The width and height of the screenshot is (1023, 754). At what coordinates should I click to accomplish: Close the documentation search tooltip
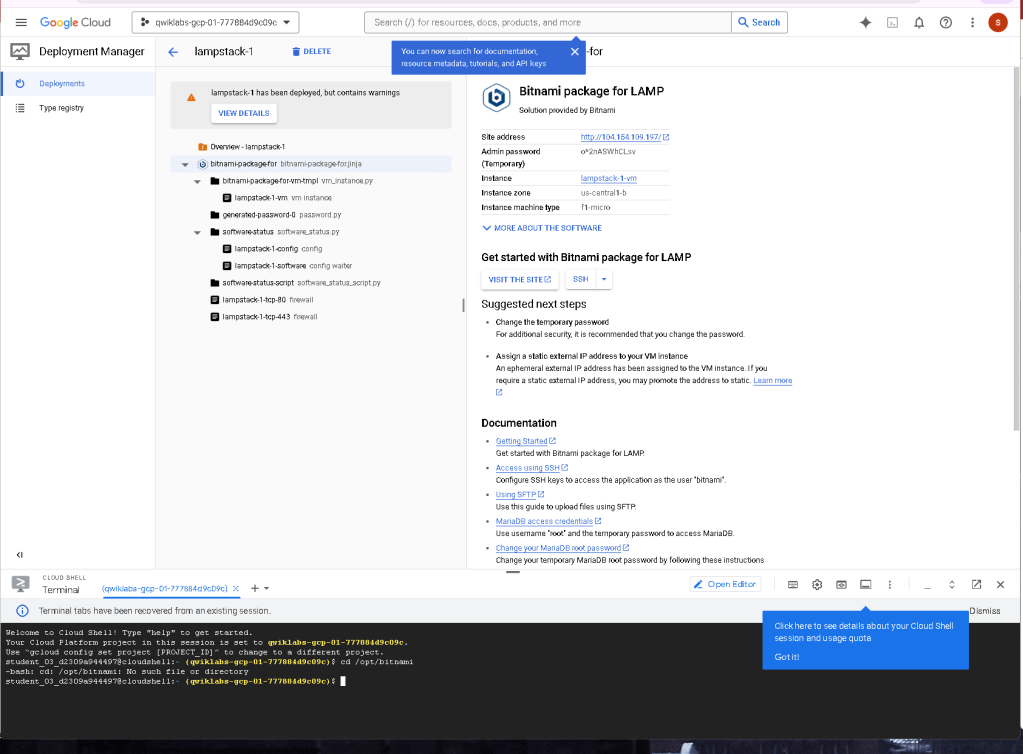(x=575, y=52)
